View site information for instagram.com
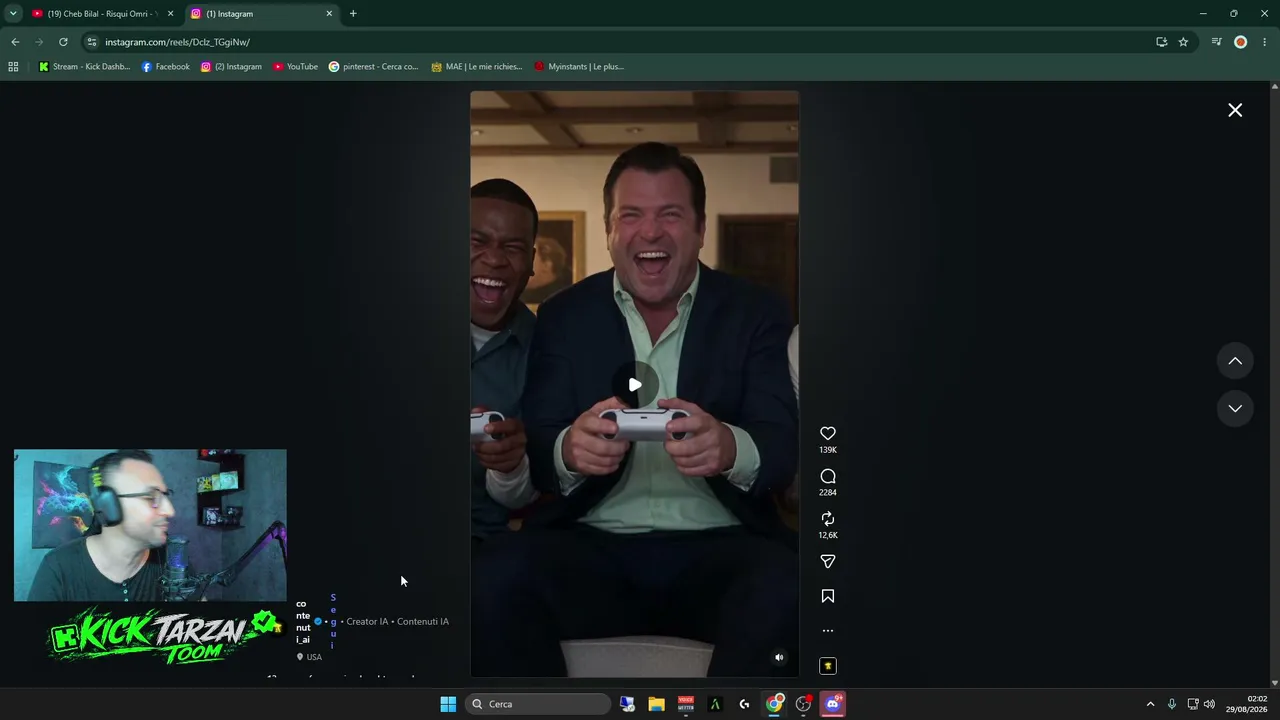1280x720 pixels. point(91,42)
